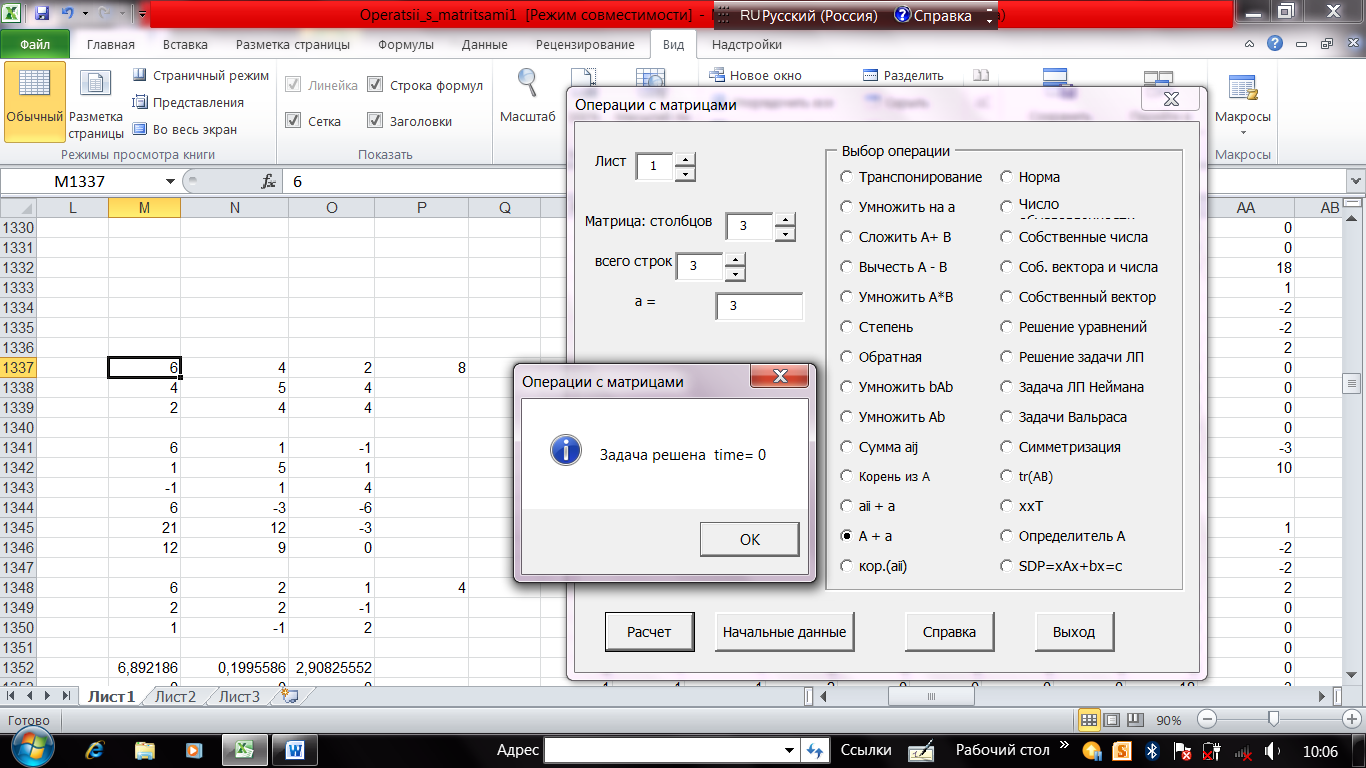Screen dimensions: 1366x768
Task: Click the Excel help question mark icon
Action: pos(1275,44)
